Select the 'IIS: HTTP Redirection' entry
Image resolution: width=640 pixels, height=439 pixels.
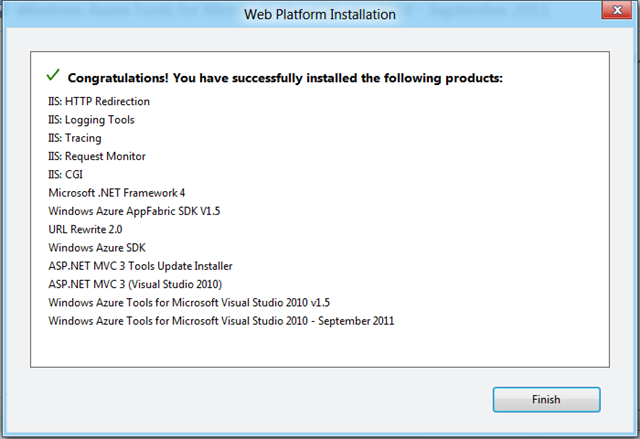tap(99, 101)
